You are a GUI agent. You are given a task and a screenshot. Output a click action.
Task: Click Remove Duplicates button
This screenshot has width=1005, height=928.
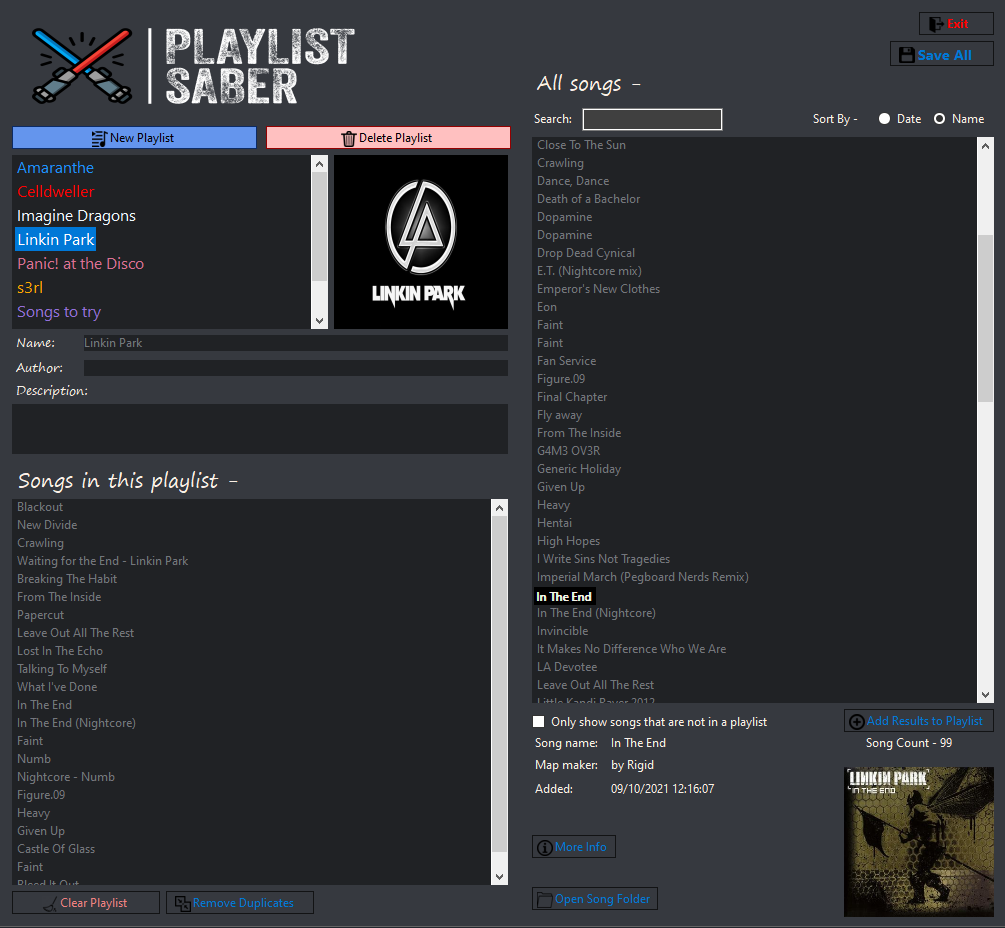click(x=240, y=902)
